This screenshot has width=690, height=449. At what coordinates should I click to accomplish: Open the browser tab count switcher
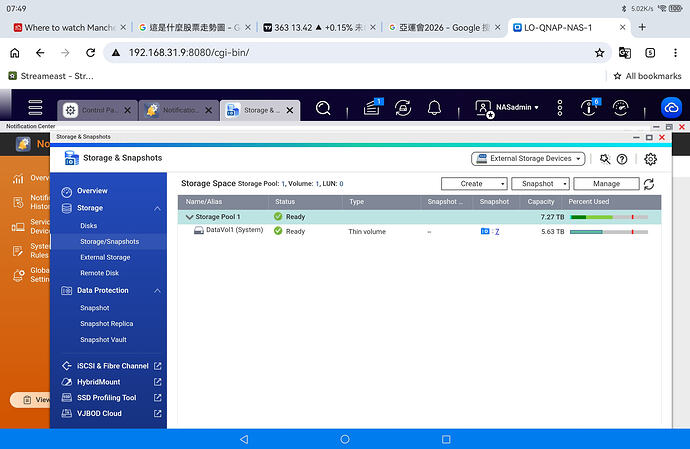(x=650, y=53)
